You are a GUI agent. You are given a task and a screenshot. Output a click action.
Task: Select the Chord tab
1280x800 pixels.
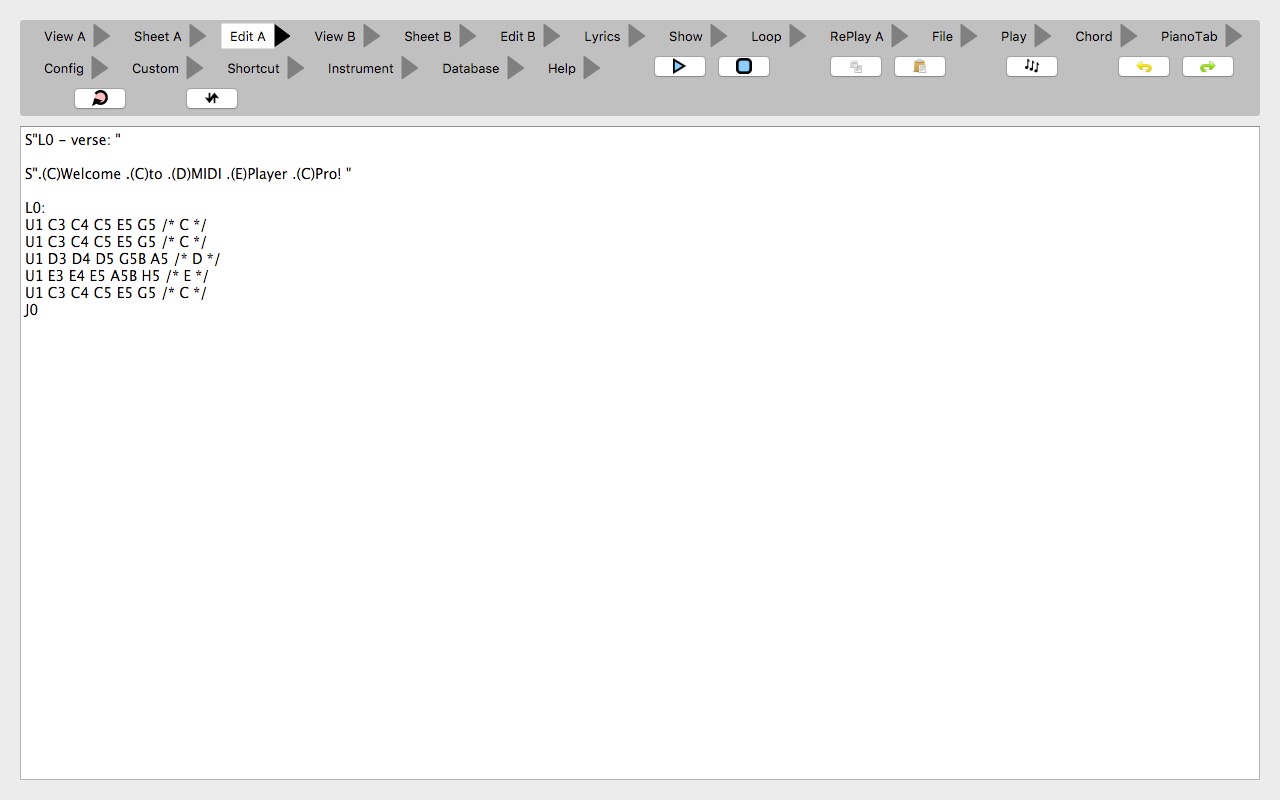1093,37
